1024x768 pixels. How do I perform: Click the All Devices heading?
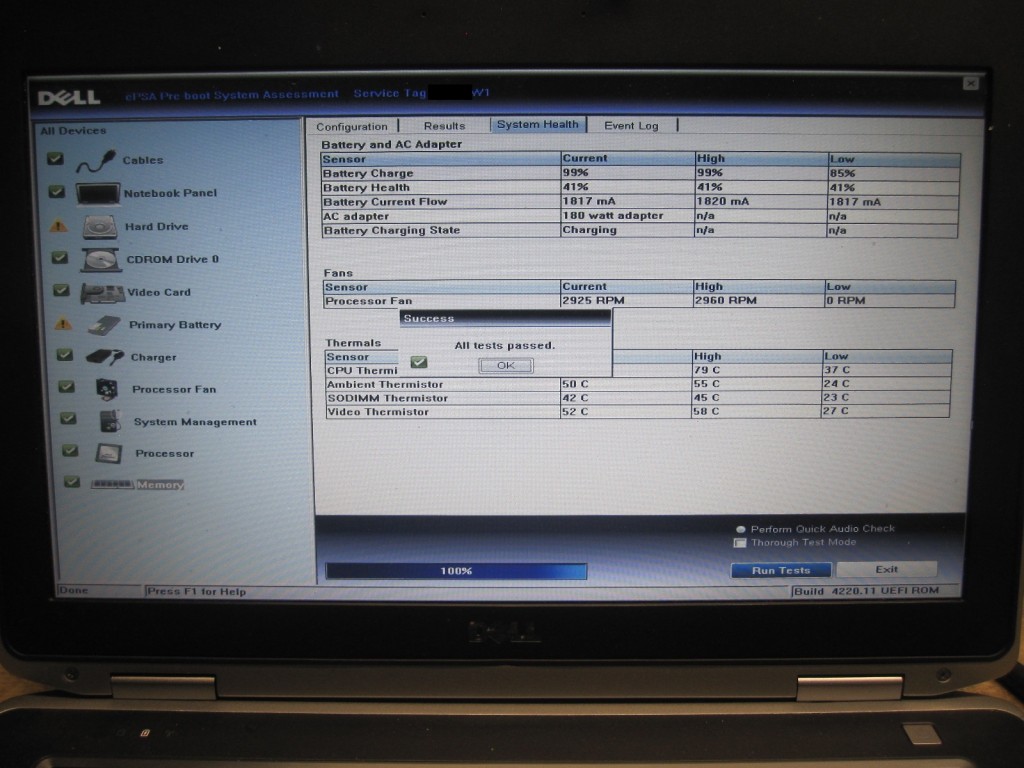click(x=73, y=131)
